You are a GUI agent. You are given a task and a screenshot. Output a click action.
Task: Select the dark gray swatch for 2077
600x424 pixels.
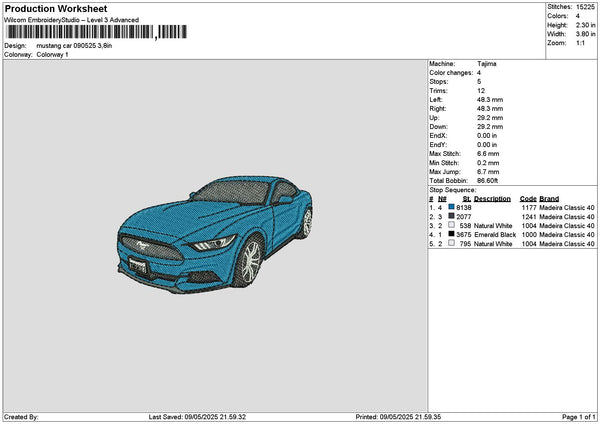coord(452,216)
